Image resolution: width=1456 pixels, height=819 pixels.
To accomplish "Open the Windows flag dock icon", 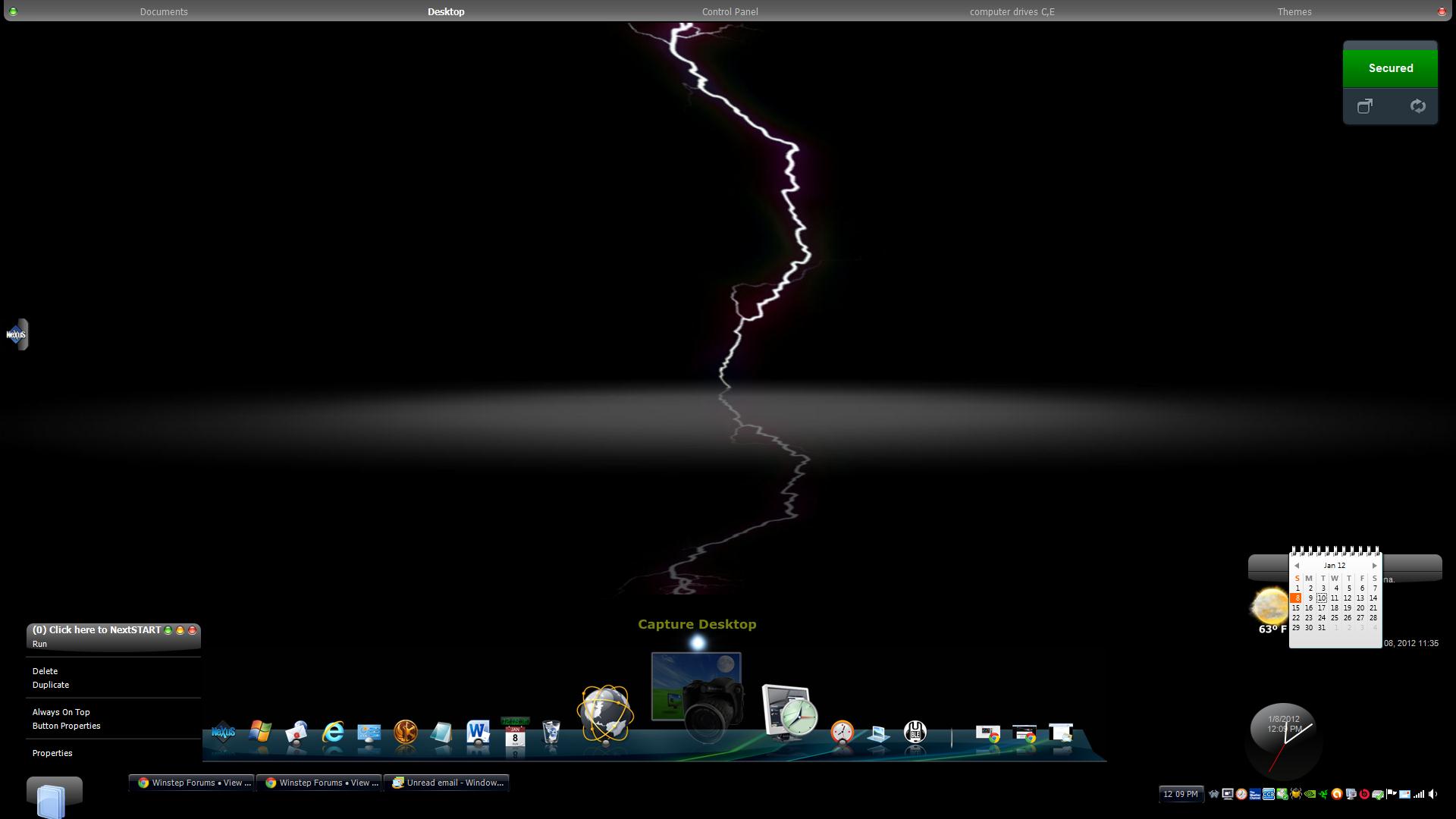I will tap(260, 732).
